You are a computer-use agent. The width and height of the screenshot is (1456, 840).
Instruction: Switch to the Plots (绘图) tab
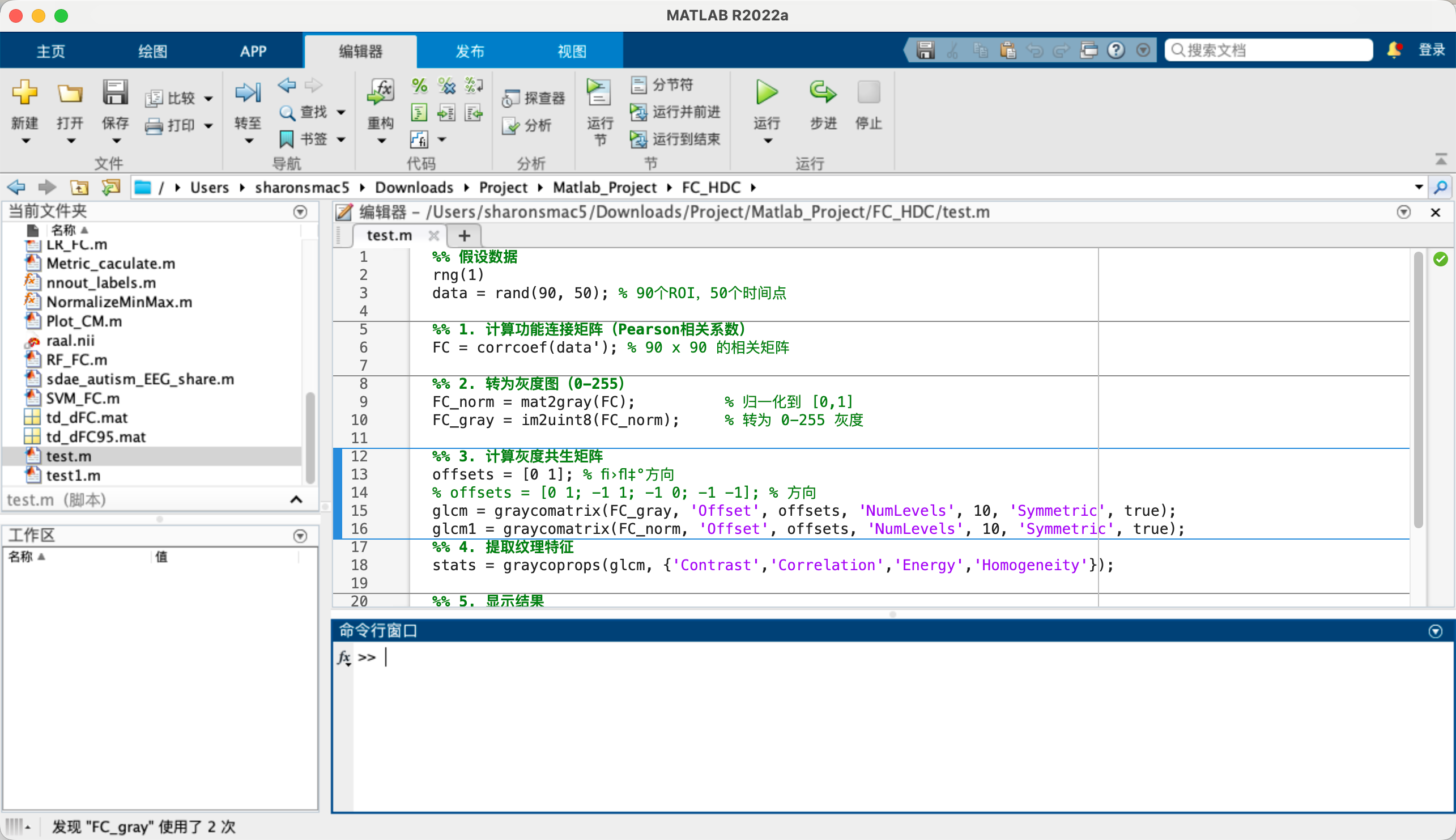[153, 52]
